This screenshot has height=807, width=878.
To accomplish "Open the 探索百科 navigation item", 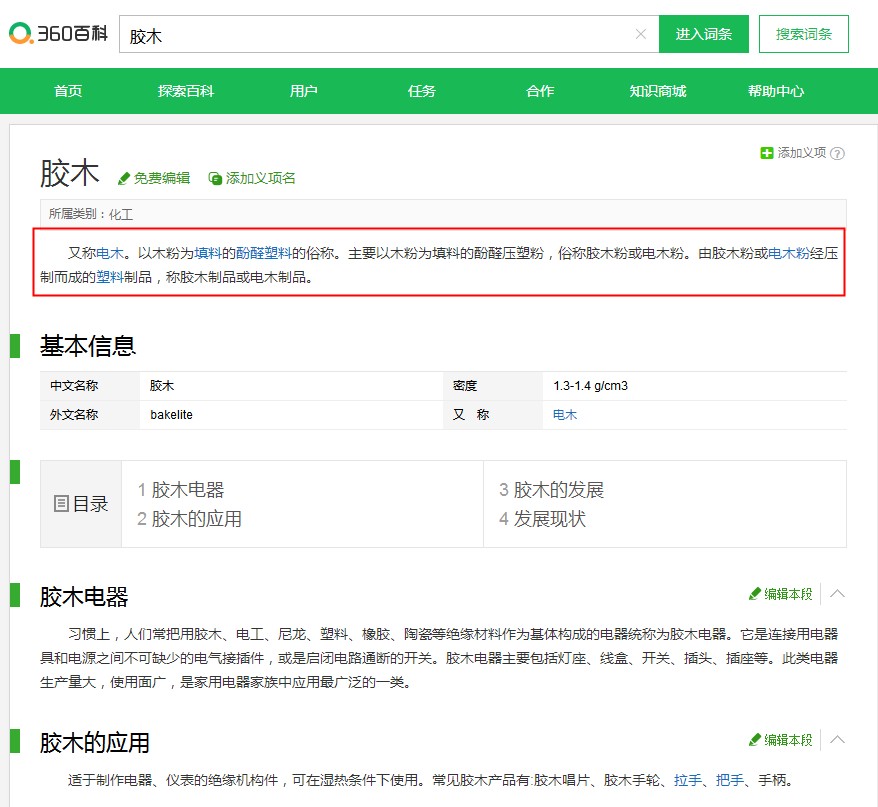I will click(x=186, y=91).
